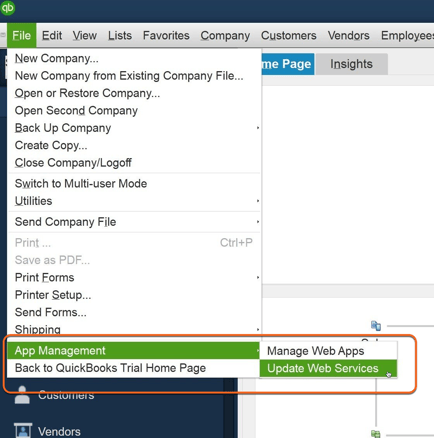Expand the Back Up Company submenu
The image size is (434, 438).
(x=134, y=128)
